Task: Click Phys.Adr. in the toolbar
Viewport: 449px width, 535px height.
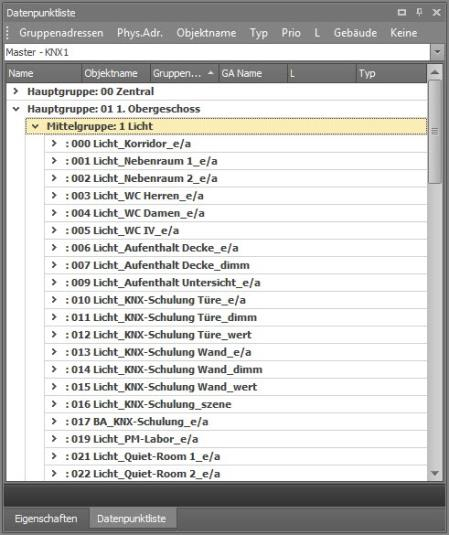Action: (x=140, y=33)
